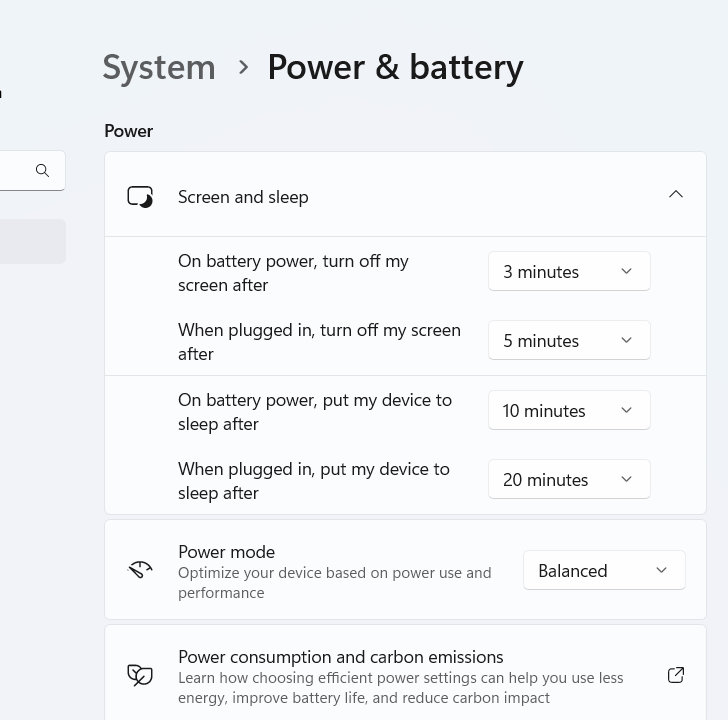Click the Power mode gauge icon
Image resolution: width=728 pixels, height=720 pixels.
(x=140, y=570)
